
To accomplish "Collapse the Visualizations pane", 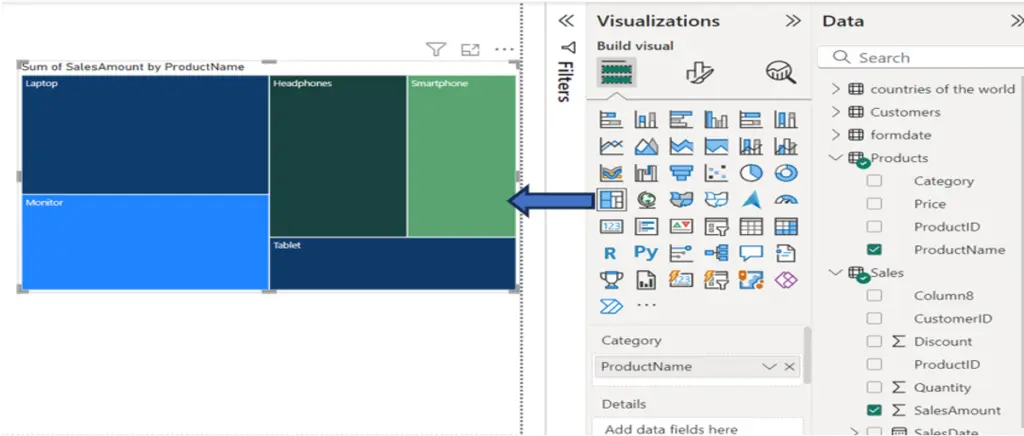I will pyautogui.click(x=793, y=21).
